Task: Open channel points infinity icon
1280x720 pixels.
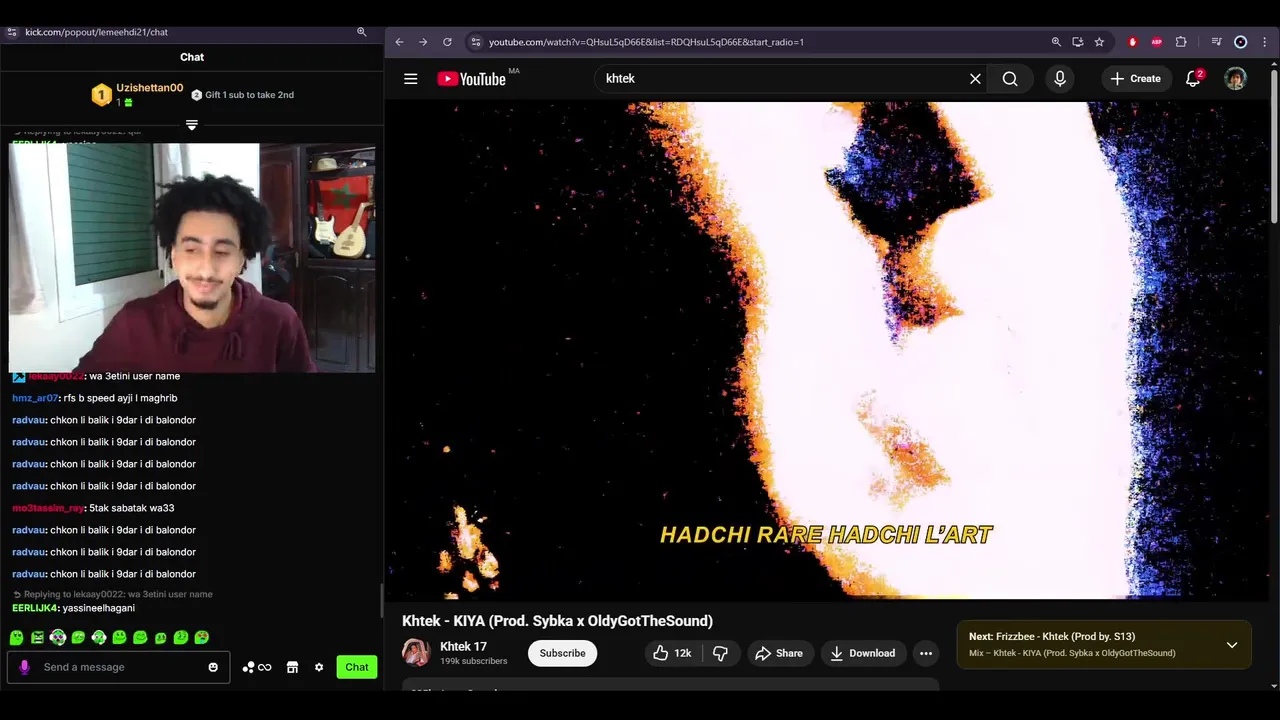Action: (x=257, y=667)
